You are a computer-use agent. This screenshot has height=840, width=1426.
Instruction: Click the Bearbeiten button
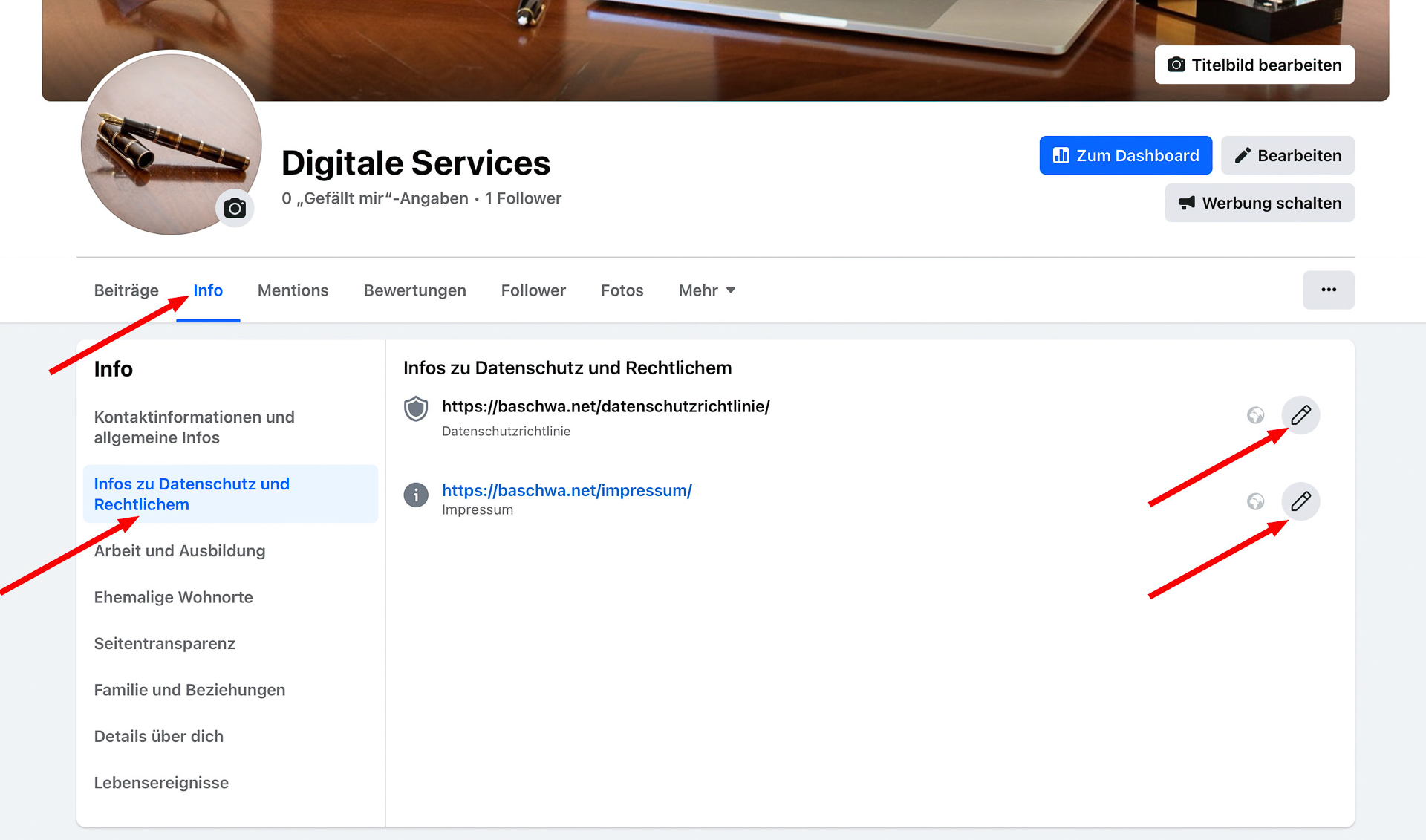click(1287, 155)
